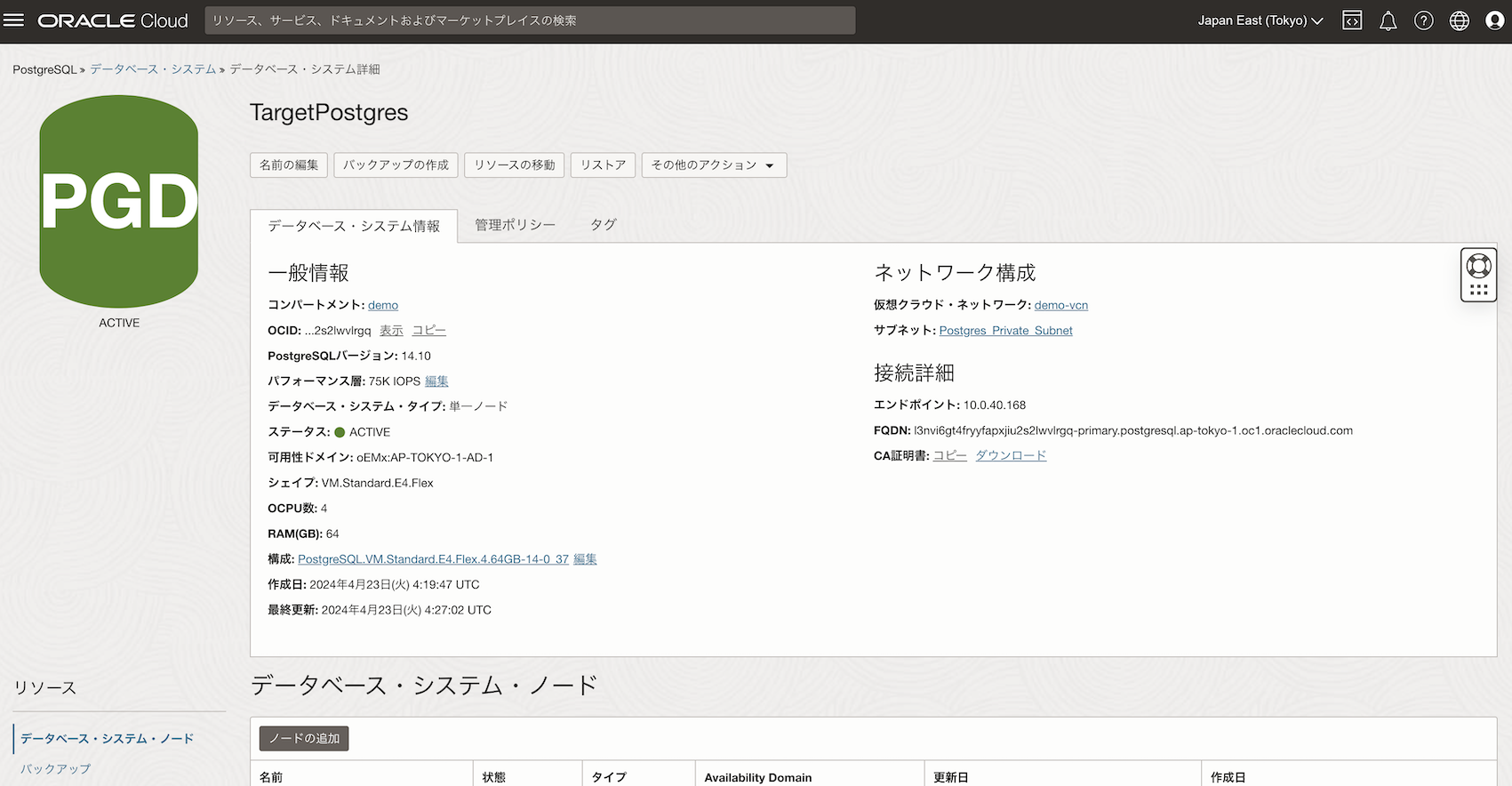Select データベース・システム・ノード in resources

(x=107, y=739)
